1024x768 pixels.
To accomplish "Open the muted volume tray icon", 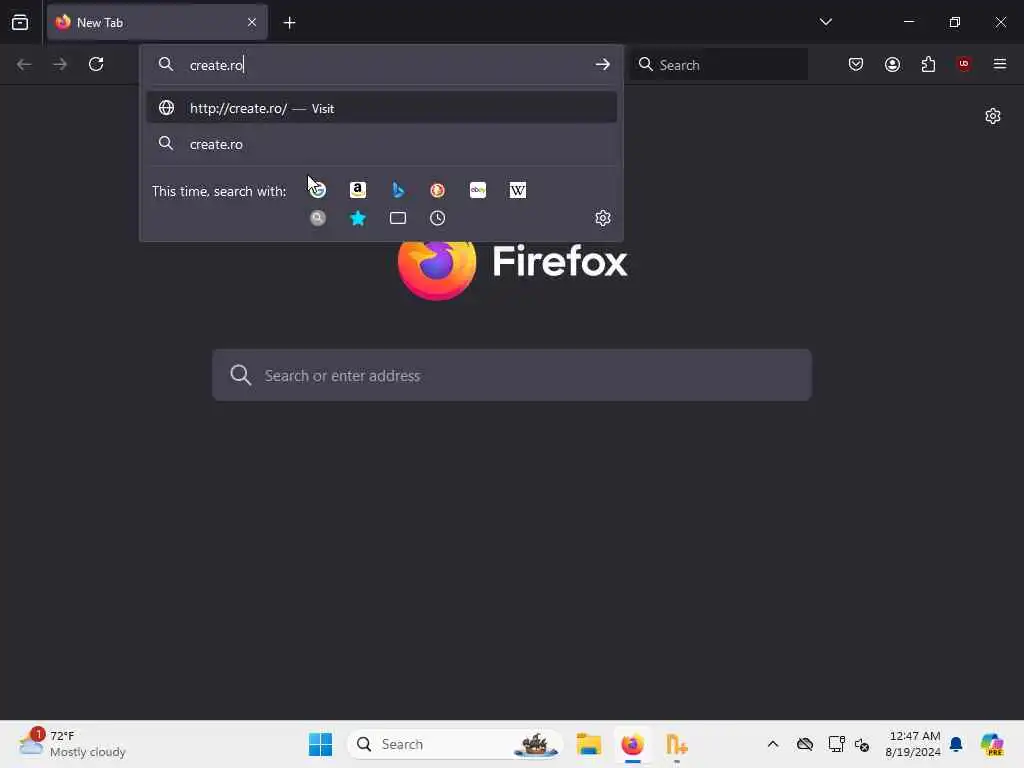I will click(x=862, y=744).
